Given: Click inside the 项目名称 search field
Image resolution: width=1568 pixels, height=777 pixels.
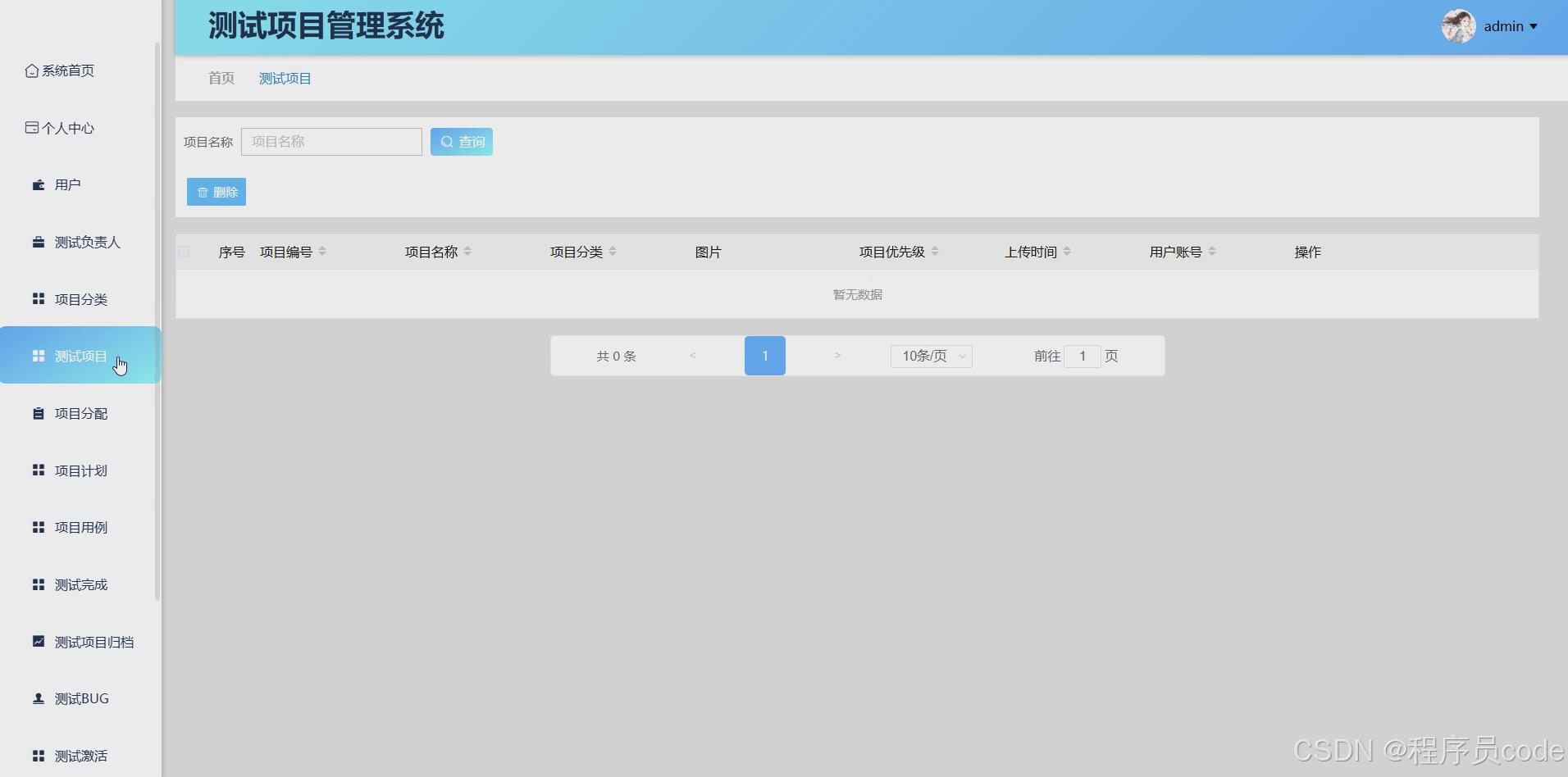Looking at the screenshot, I should point(331,141).
